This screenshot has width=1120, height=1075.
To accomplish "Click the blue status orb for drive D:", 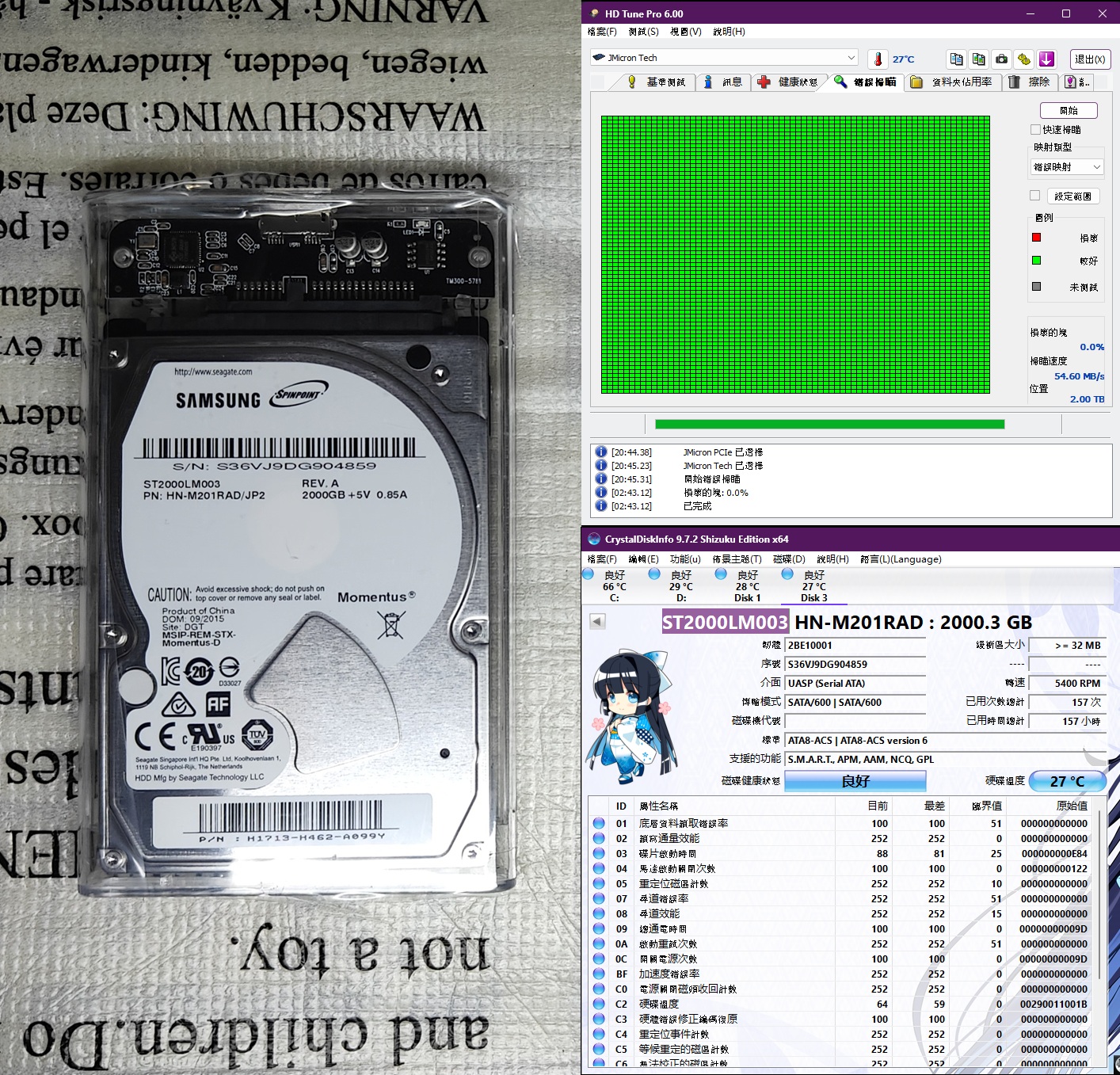I will point(654,574).
